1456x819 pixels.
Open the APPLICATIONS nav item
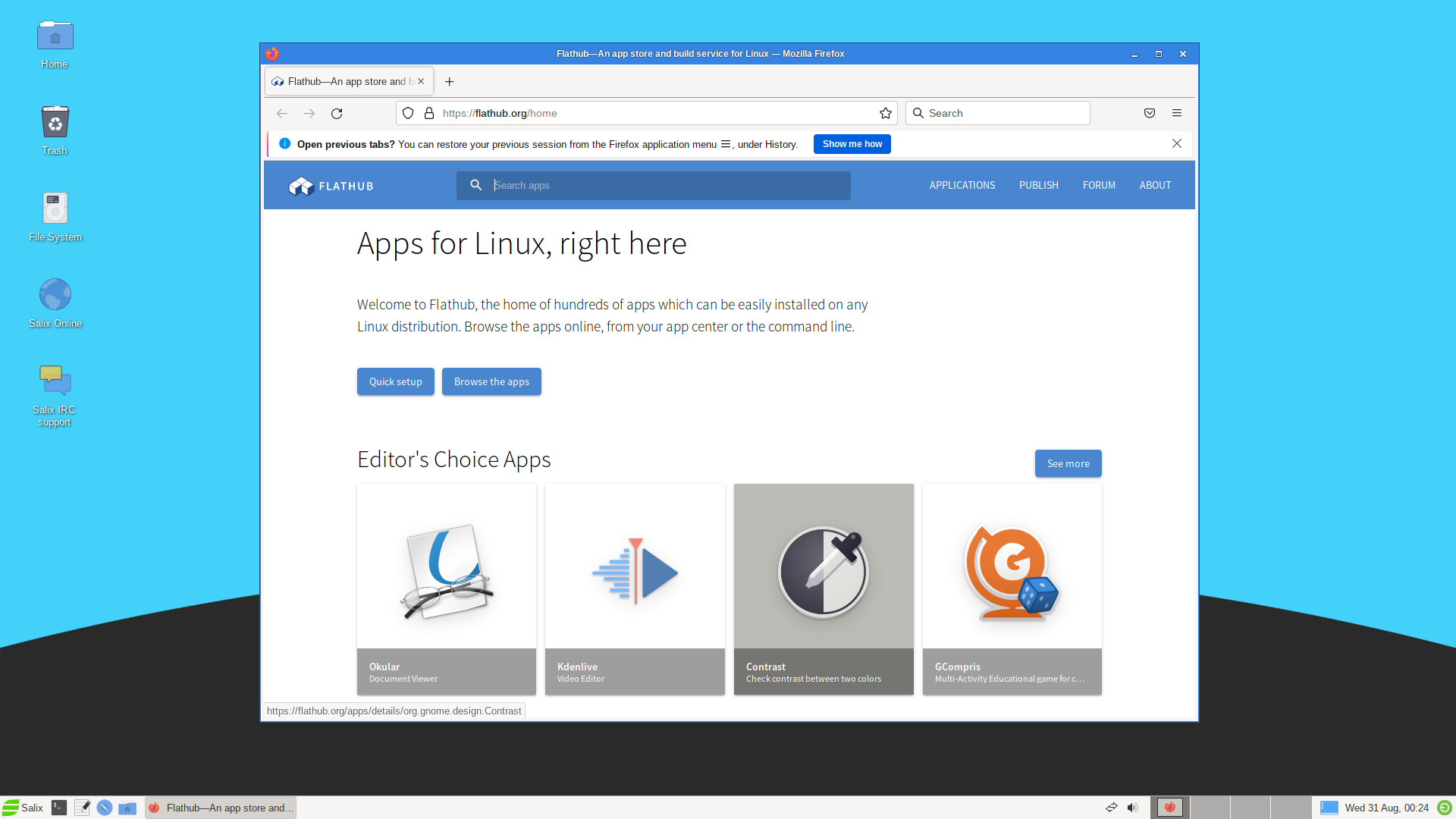(962, 185)
